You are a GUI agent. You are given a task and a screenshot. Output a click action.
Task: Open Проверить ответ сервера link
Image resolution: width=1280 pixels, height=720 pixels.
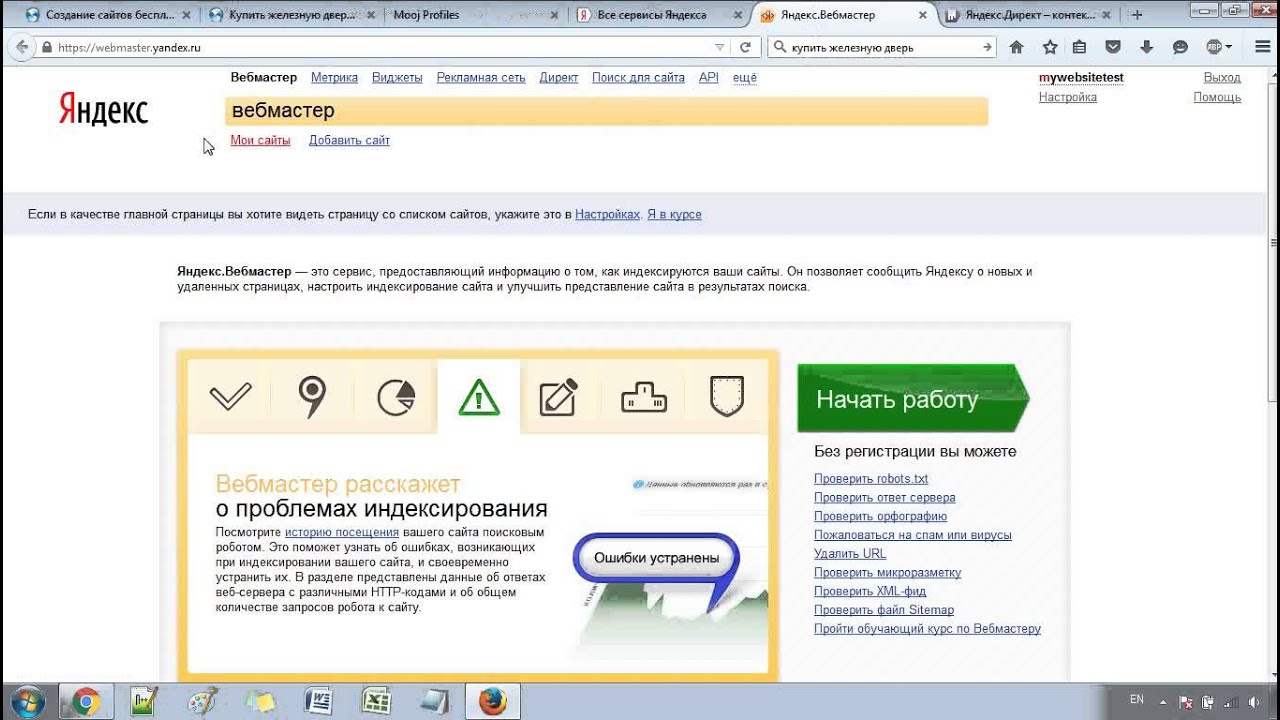tap(884, 497)
